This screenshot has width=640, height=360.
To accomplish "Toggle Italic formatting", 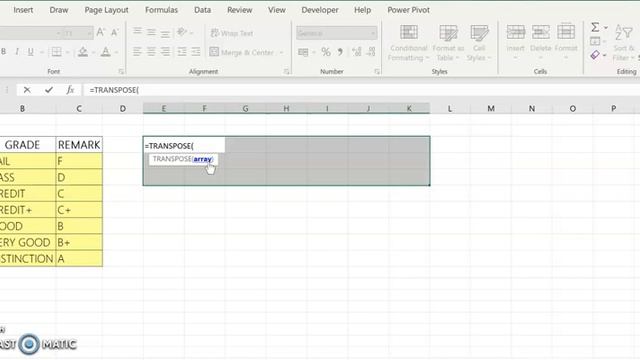I will [17, 52].
